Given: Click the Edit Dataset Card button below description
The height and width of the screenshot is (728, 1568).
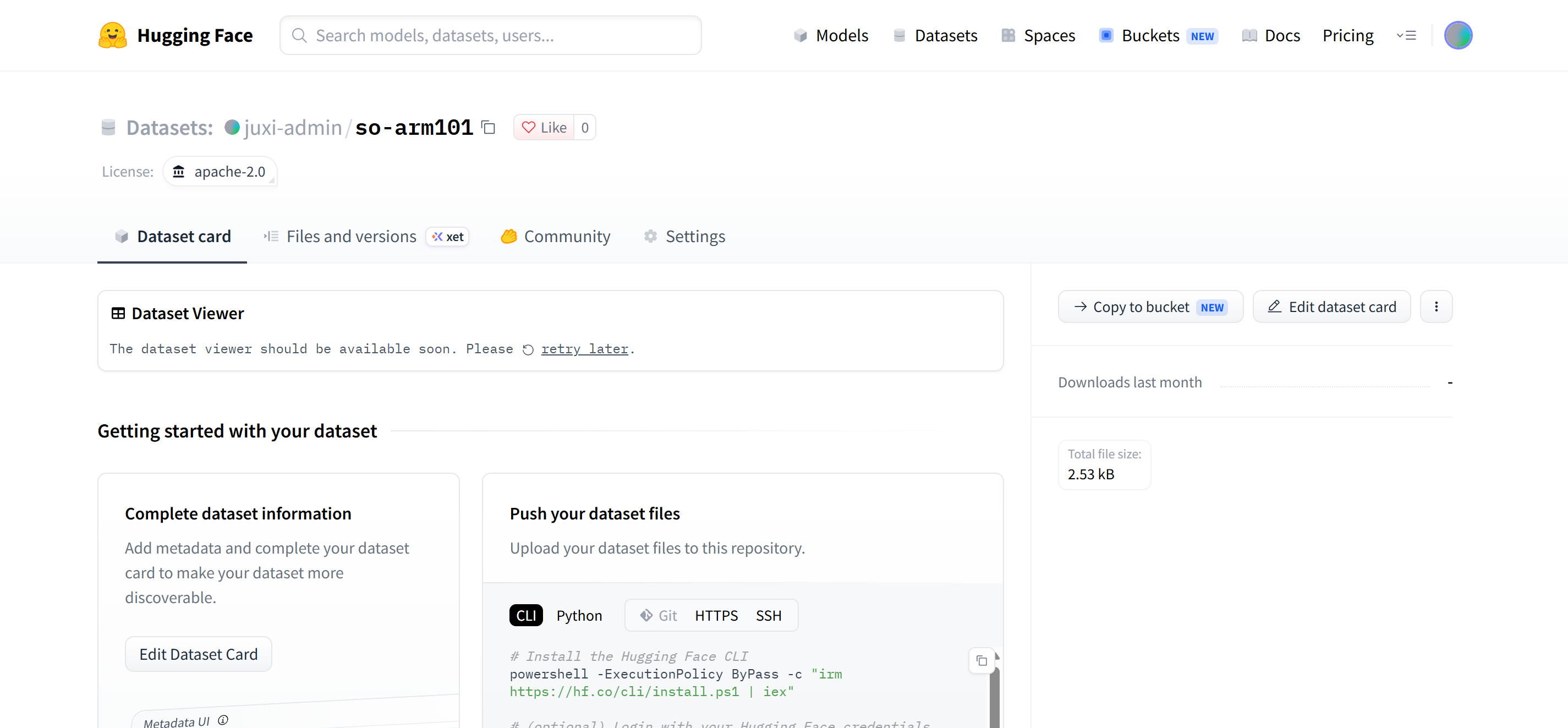Looking at the screenshot, I should click(199, 654).
